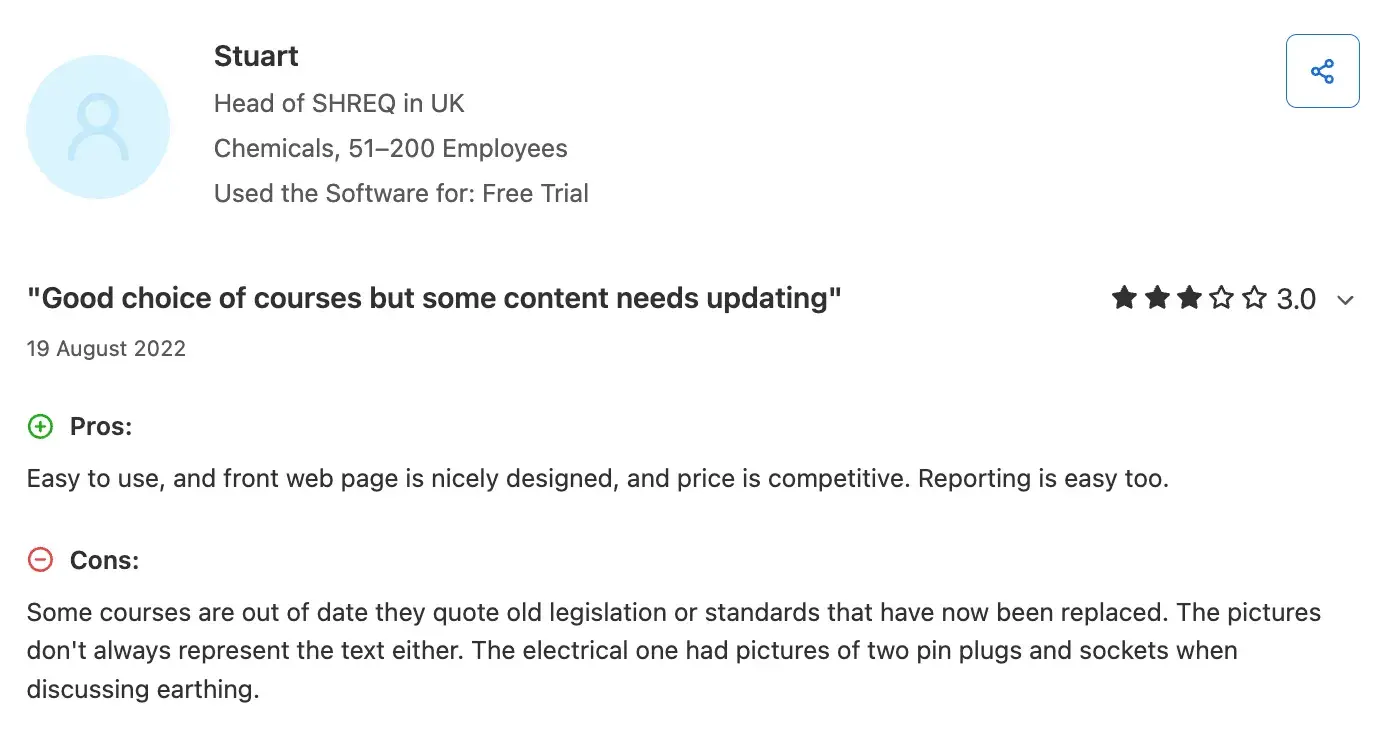Click the Cons paragraph about outdated courses
This screenshot has height=746, width=1392.
point(673,651)
